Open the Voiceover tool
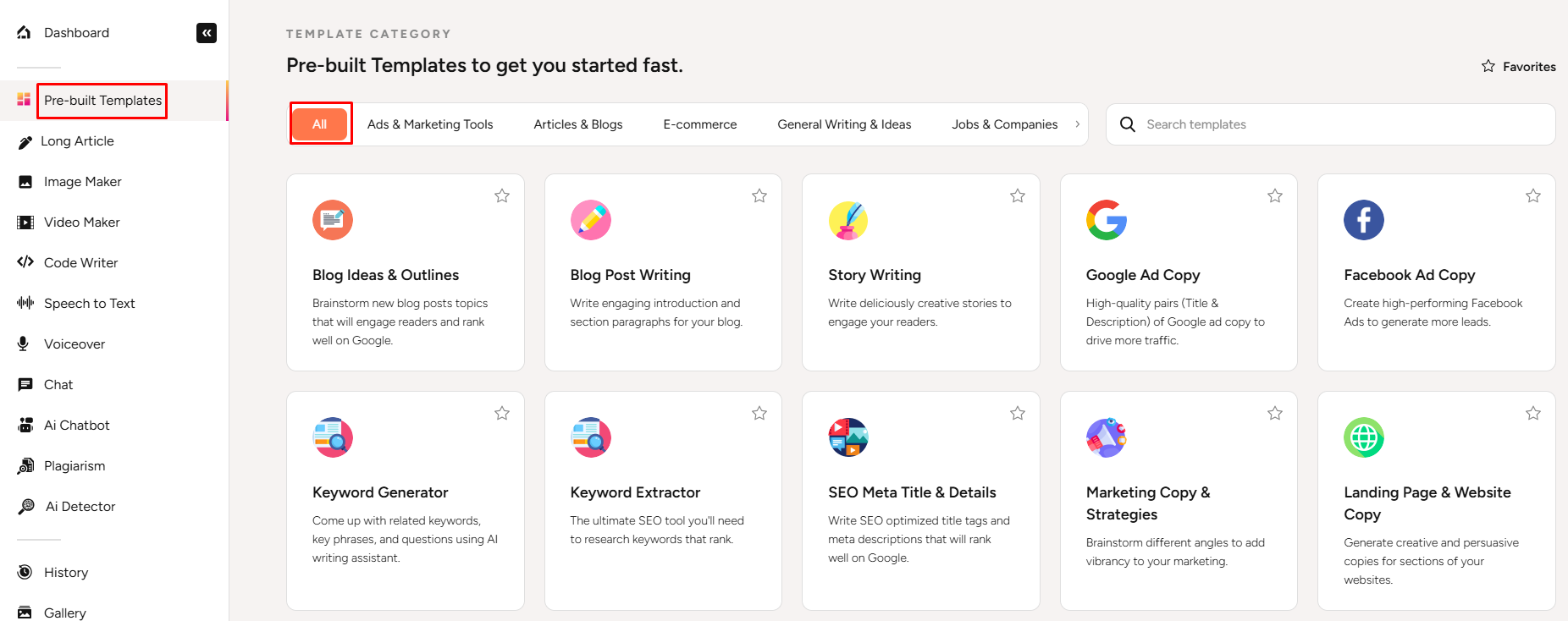Image resolution: width=1568 pixels, height=621 pixels. point(75,344)
